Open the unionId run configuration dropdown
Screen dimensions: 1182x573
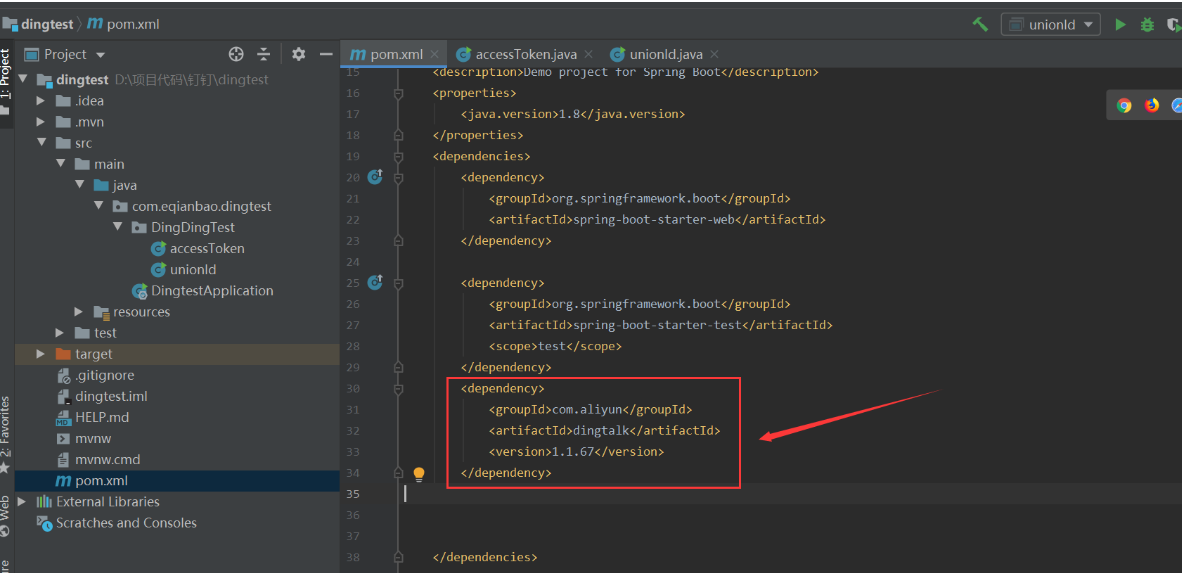click(x=1050, y=24)
